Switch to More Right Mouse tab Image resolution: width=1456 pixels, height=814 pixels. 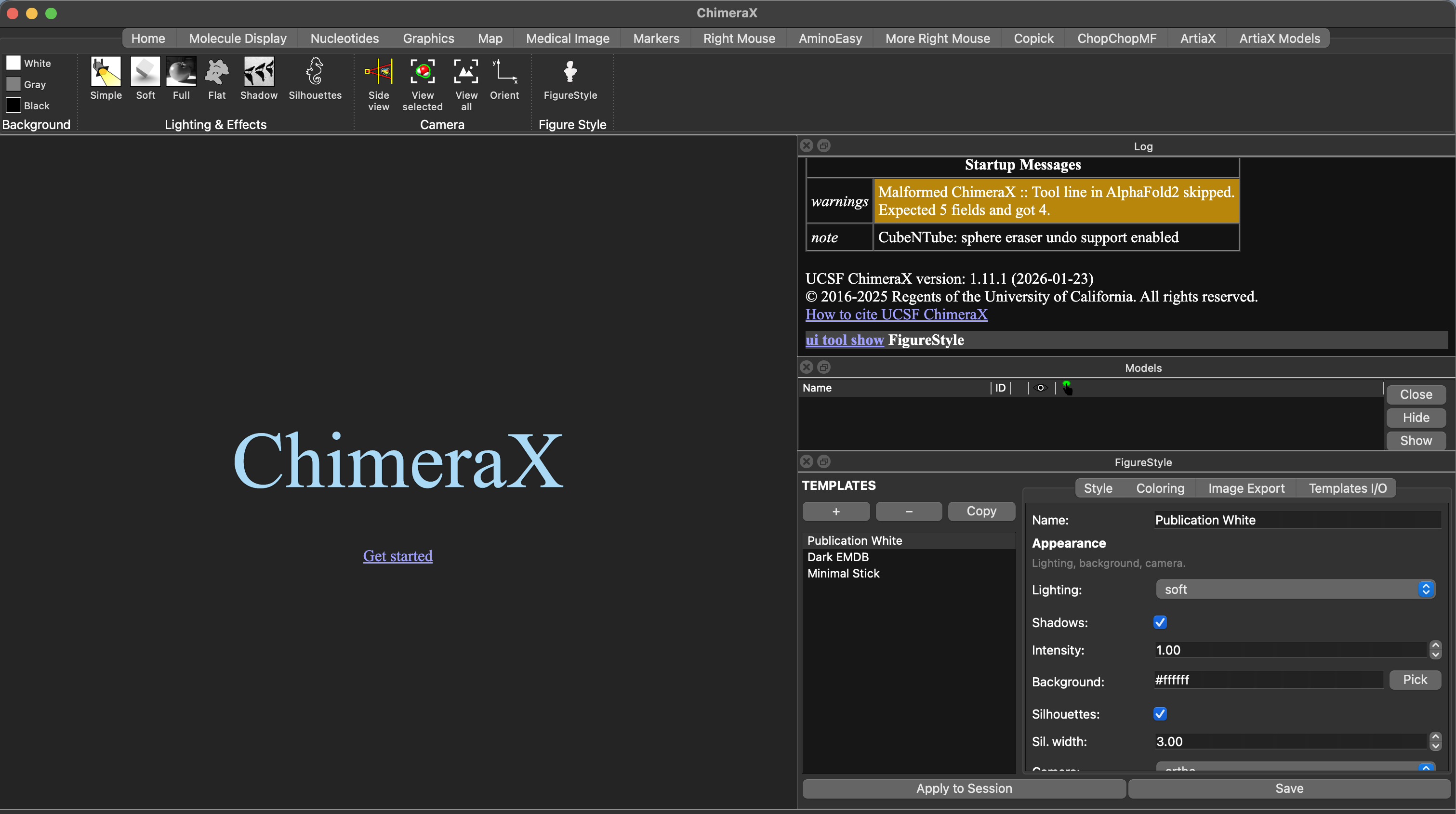coord(938,39)
